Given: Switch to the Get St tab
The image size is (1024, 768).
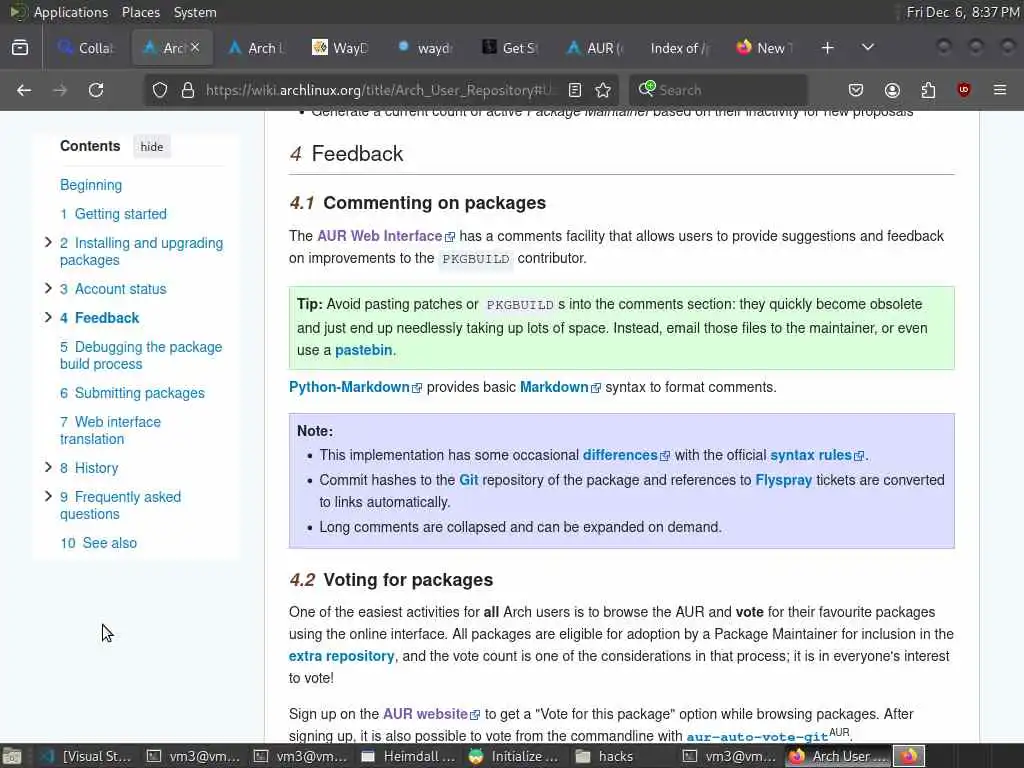Looking at the screenshot, I should pyautogui.click(x=510, y=48).
